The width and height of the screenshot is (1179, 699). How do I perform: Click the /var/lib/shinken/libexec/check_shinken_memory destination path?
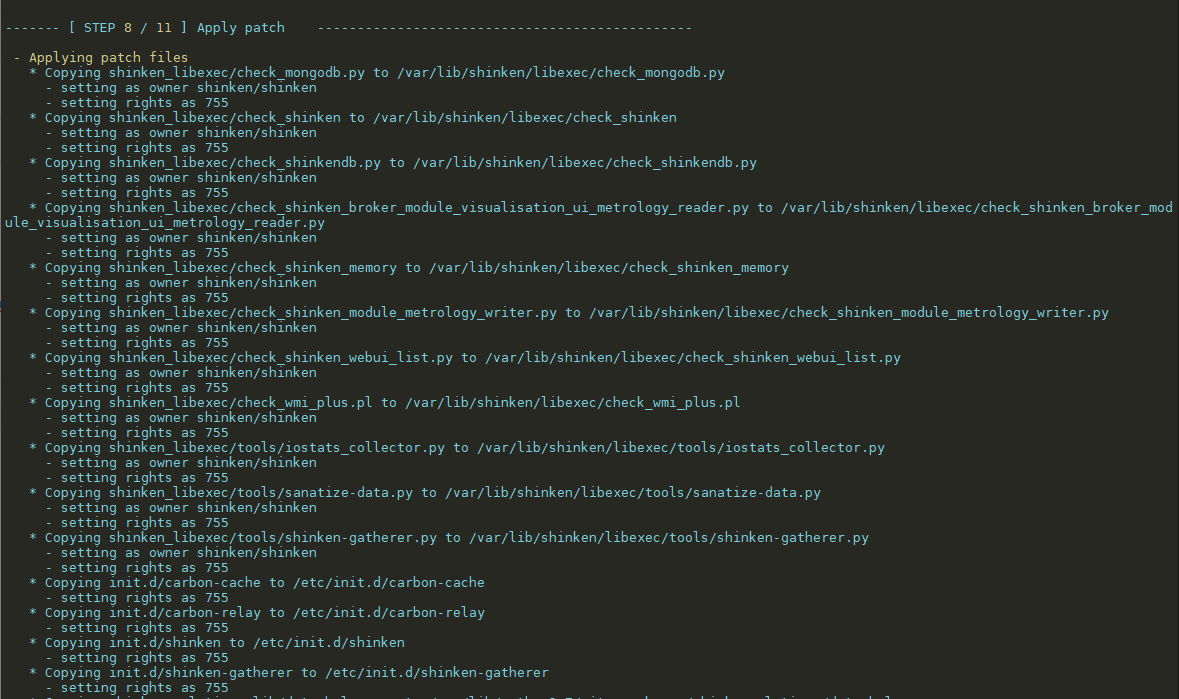coord(609,268)
